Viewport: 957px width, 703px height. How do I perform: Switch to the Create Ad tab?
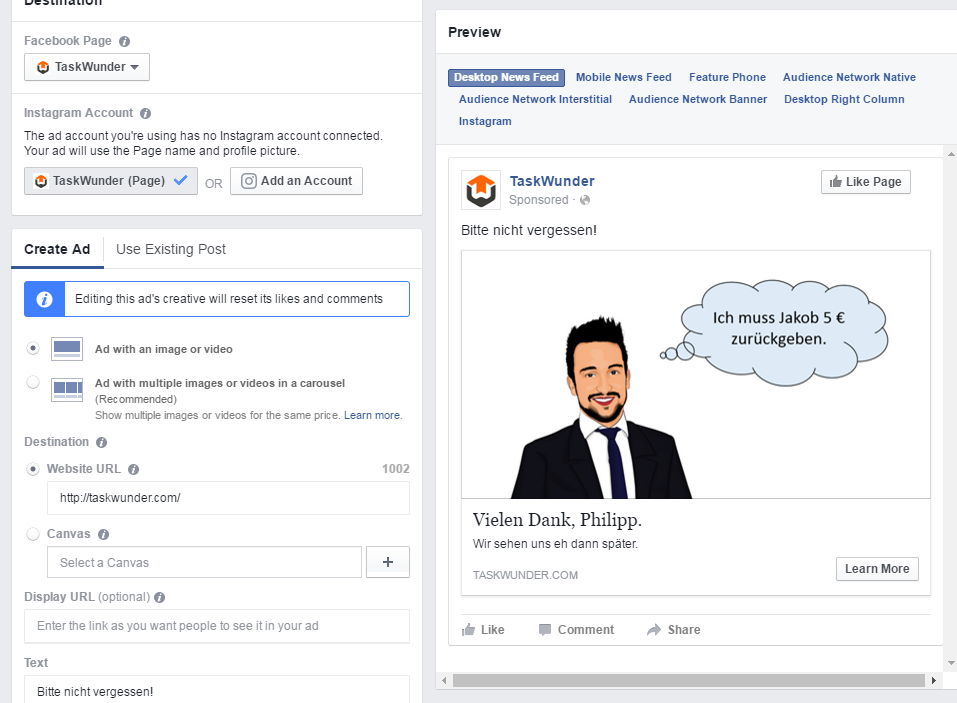[x=57, y=250]
